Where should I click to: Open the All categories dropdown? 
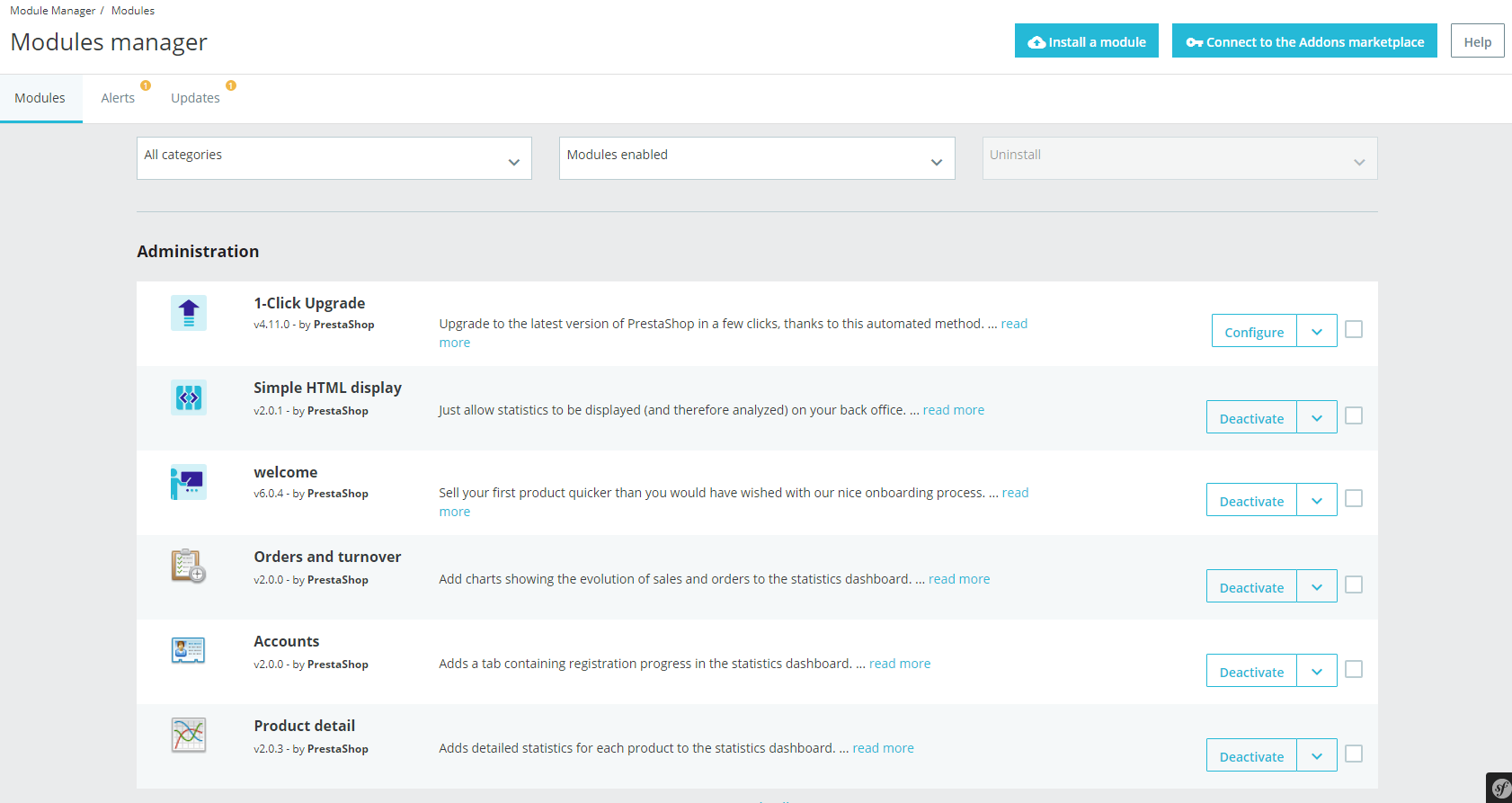[334, 158]
